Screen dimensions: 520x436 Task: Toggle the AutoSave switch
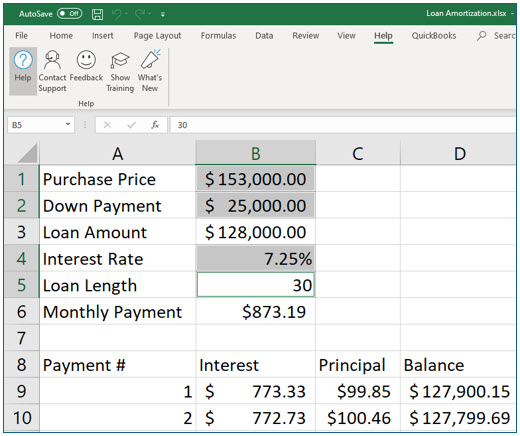pos(69,14)
